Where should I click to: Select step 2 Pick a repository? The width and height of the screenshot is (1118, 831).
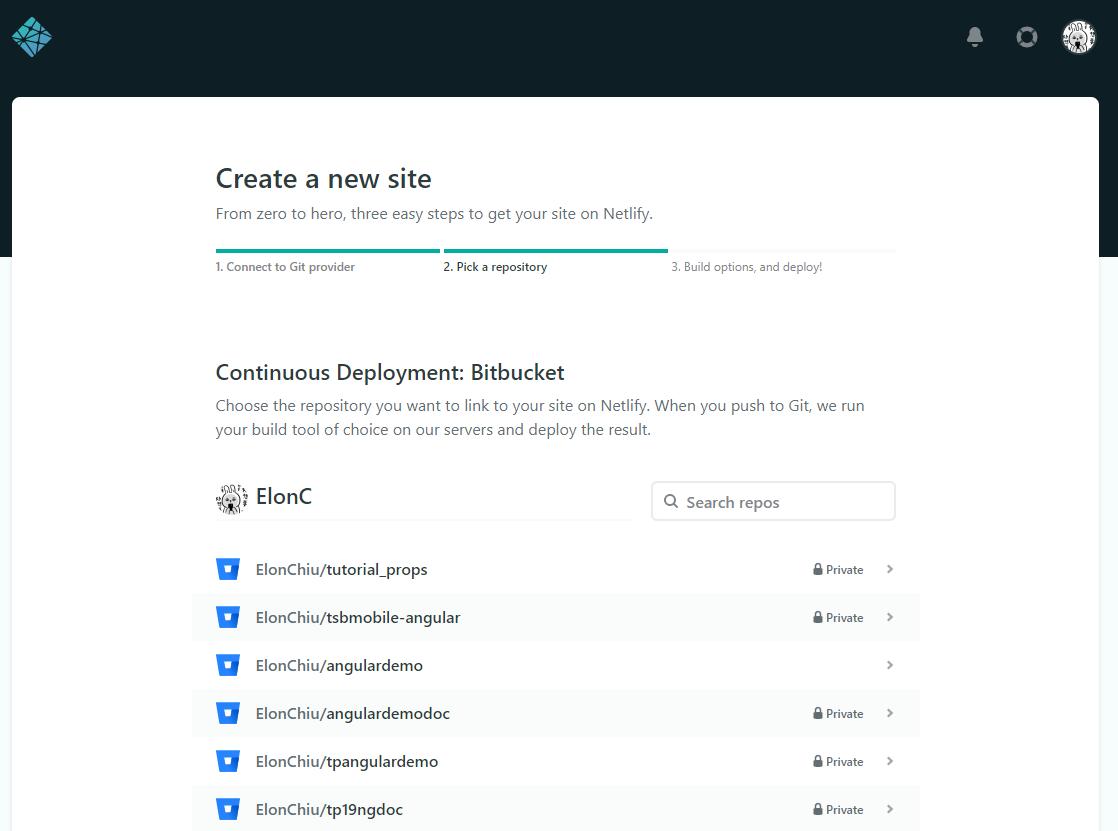click(495, 267)
